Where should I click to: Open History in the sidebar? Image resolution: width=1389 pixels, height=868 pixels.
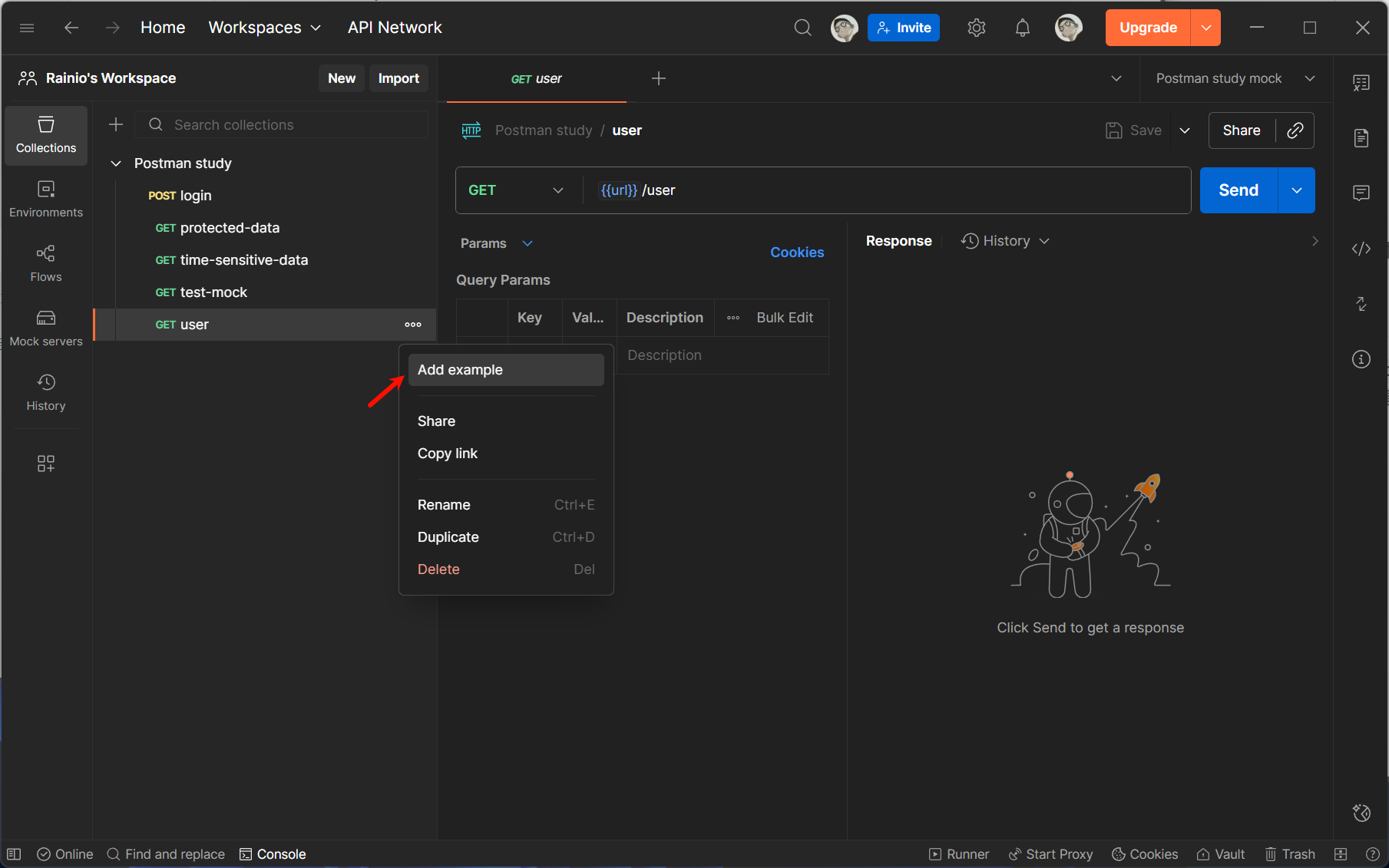pyautogui.click(x=46, y=393)
